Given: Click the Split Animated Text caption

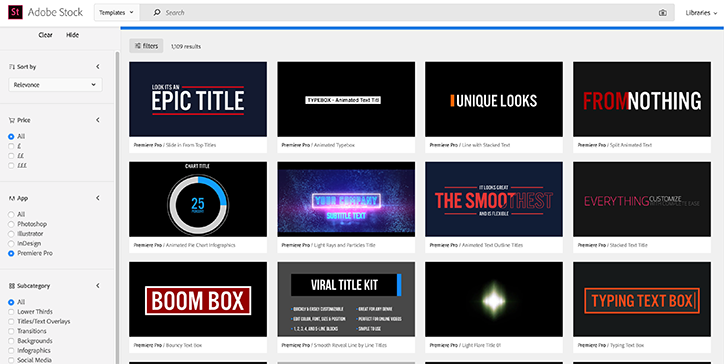Looking at the screenshot, I should (x=631, y=145).
